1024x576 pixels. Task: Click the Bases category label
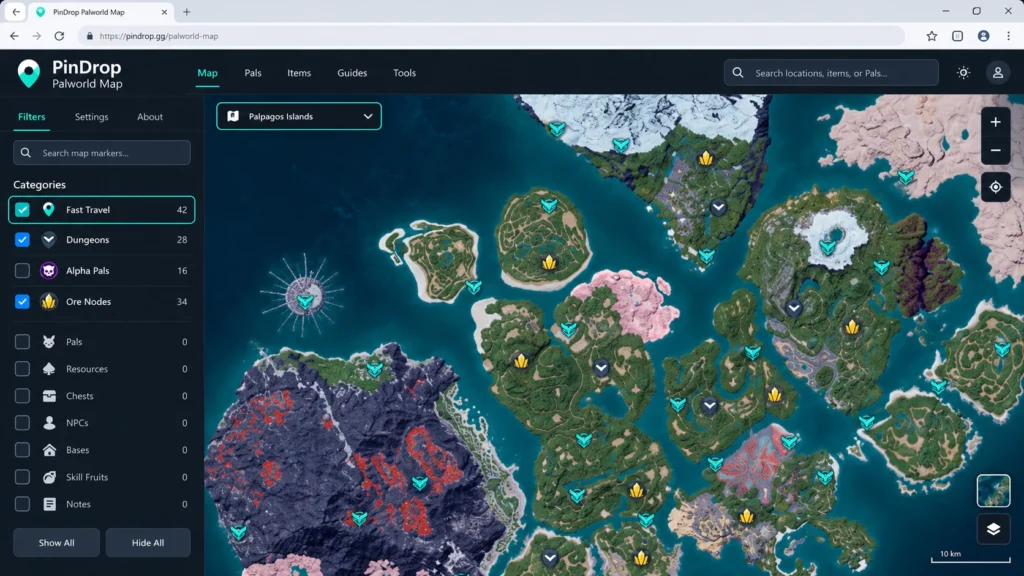pyautogui.click(x=78, y=450)
